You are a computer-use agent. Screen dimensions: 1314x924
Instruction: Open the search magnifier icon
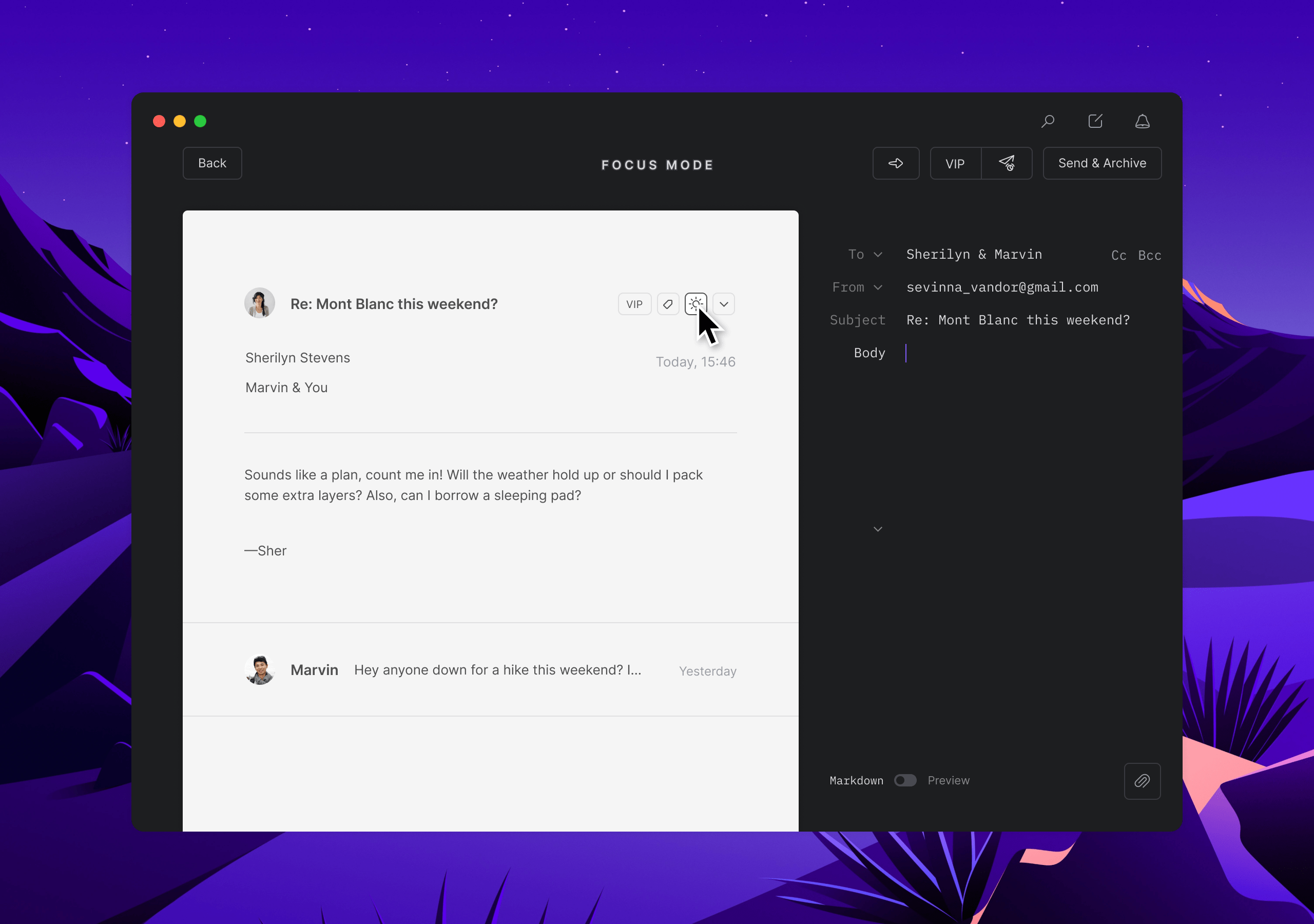tap(1047, 121)
